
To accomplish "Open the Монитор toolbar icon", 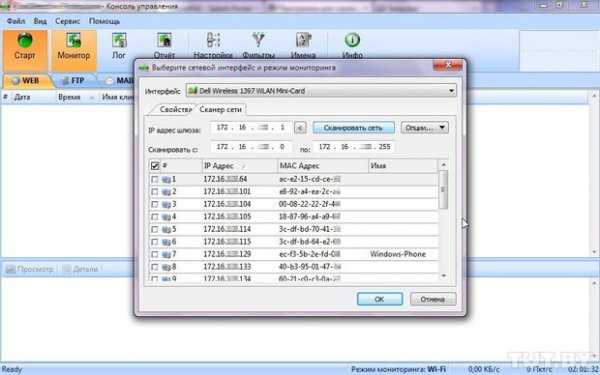I will tap(73, 41).
